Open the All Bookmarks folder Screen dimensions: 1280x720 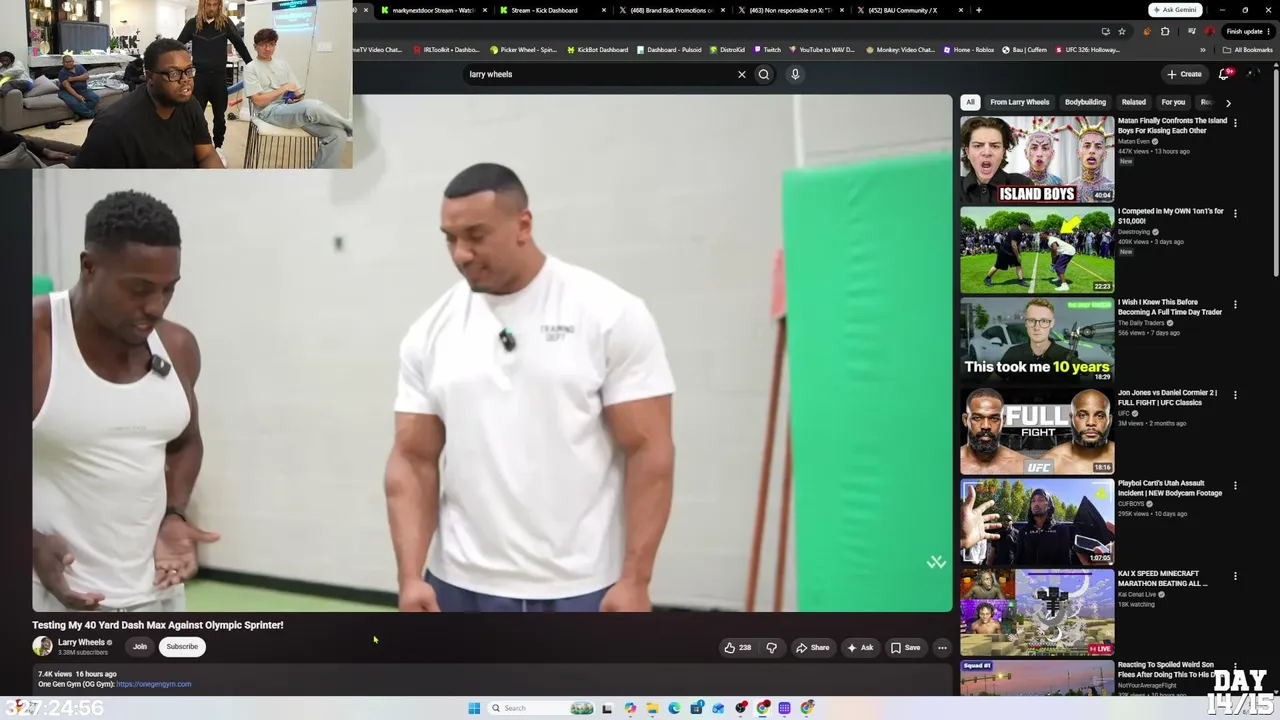click(x=1248, y=49)
